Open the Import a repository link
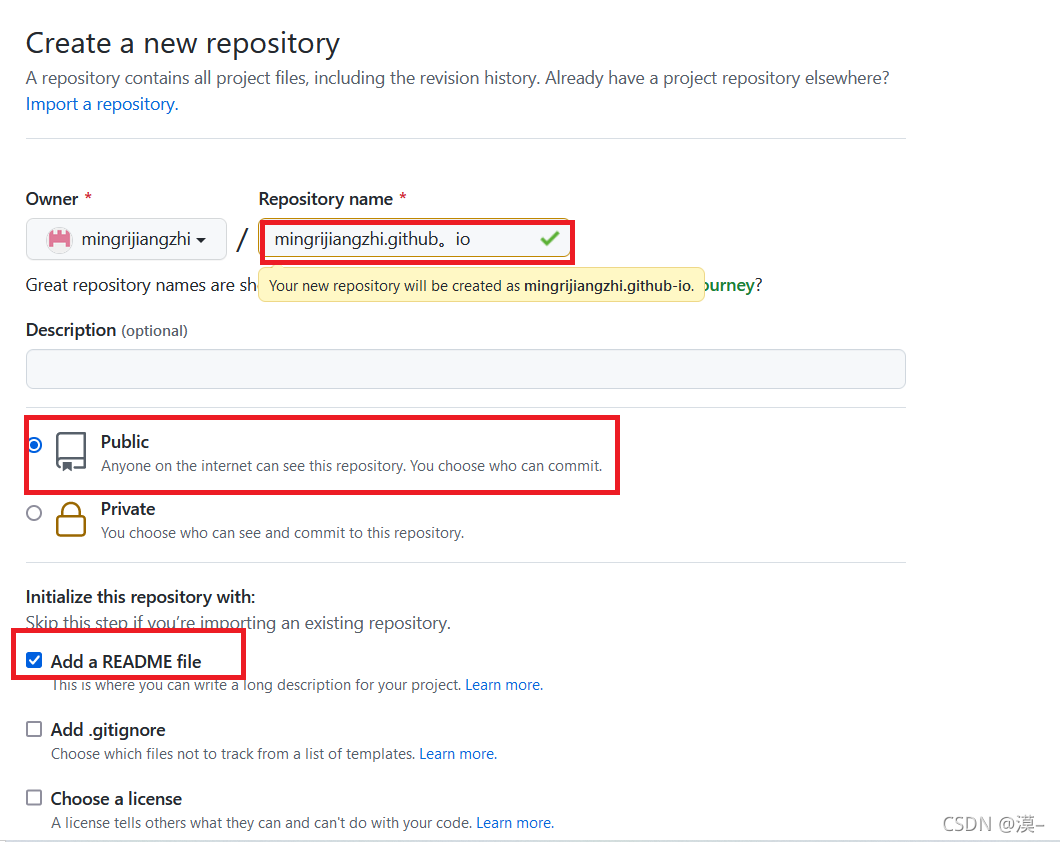Screen dimensions: 1060x842 pyautogui.click(x=102, y=104)
